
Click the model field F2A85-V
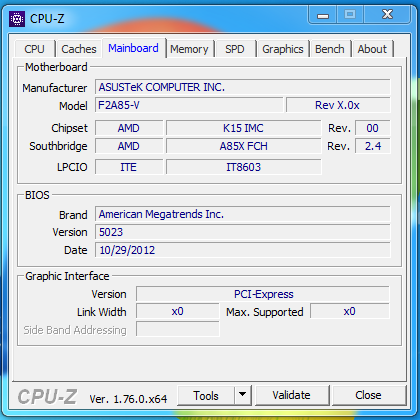[189, 105]
